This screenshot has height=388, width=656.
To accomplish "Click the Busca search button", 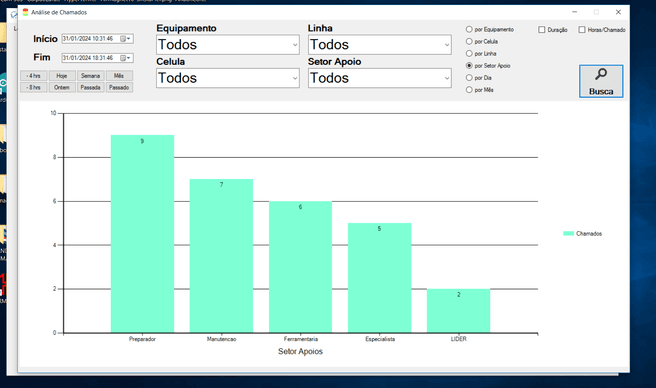I will (601, 81).
